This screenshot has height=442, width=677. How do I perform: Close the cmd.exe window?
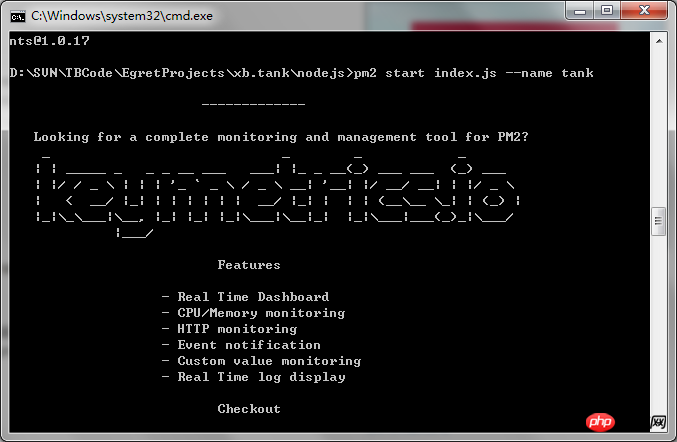click(644, 11)
